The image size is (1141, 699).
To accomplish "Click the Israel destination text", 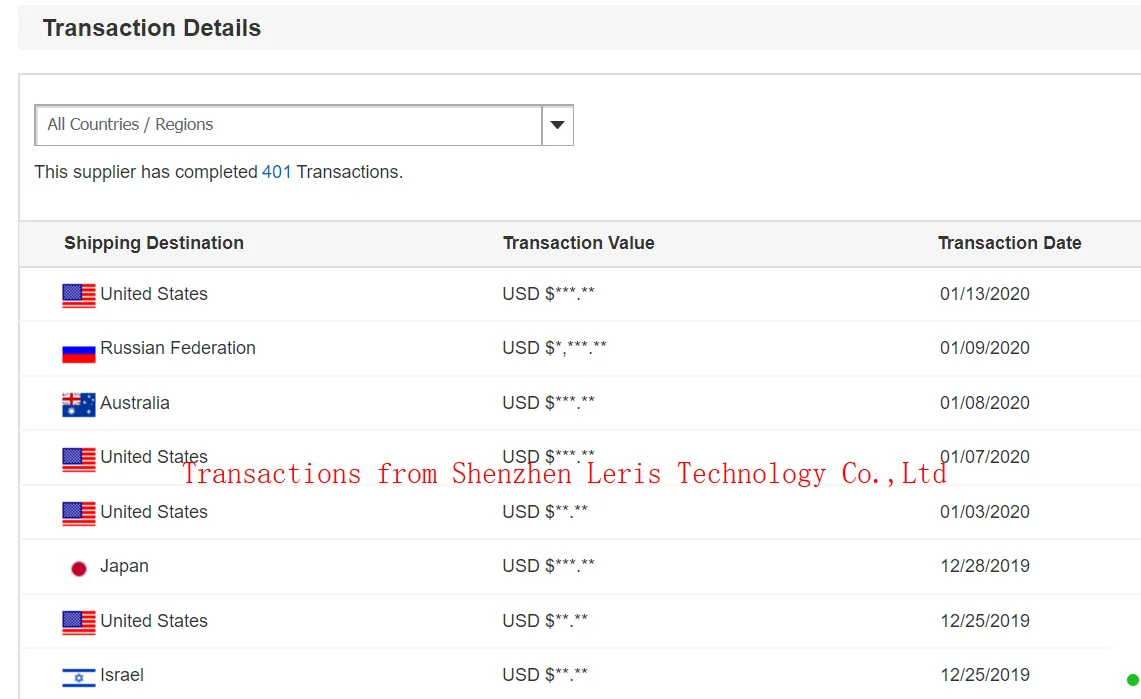I will pyautogui.click(x=122, y=675).
